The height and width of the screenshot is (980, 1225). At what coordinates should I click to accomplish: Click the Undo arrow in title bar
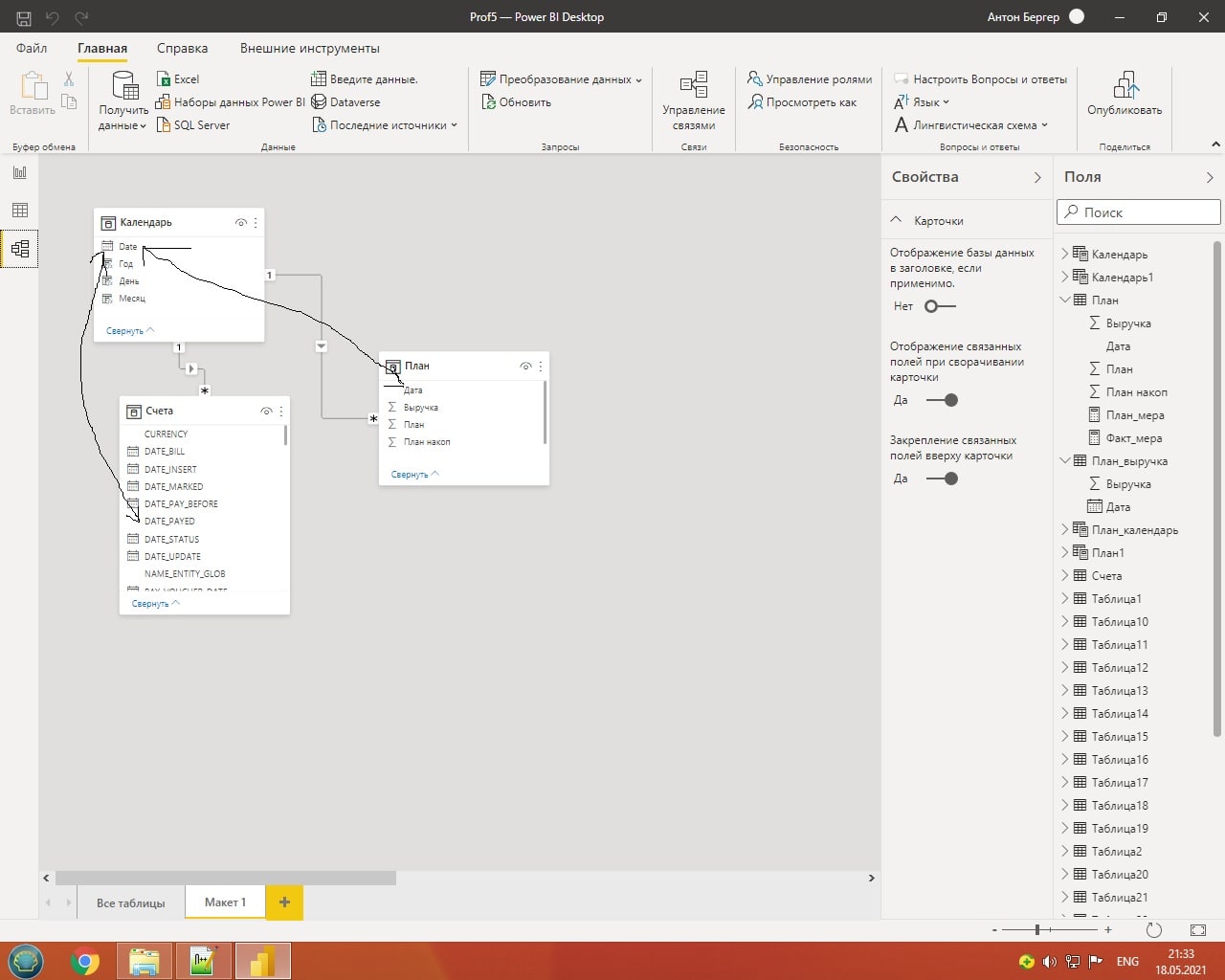point(53,17)
